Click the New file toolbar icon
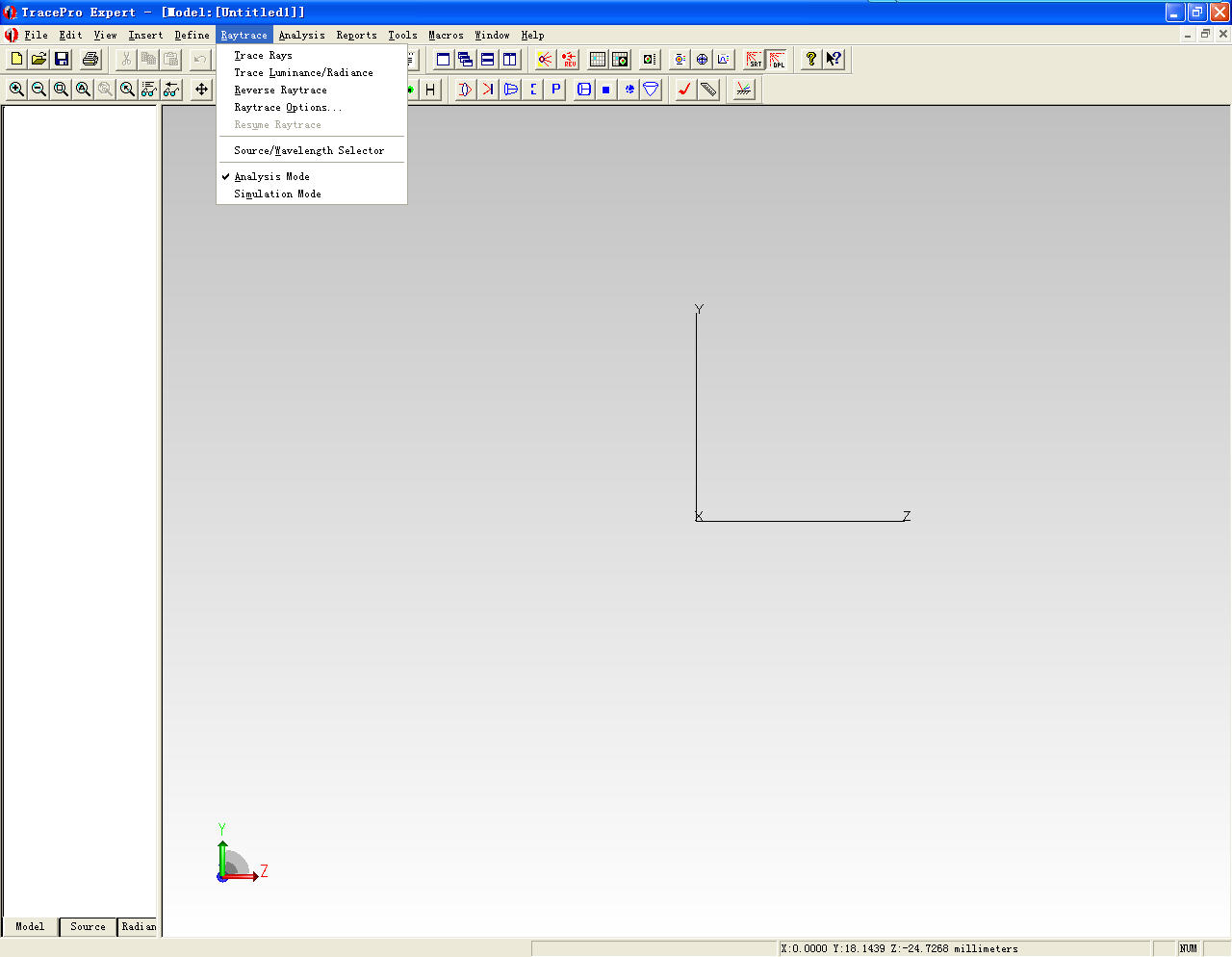Image resolution: width=1232 pixels, height=957 pixels. click(x=16, y=60)
